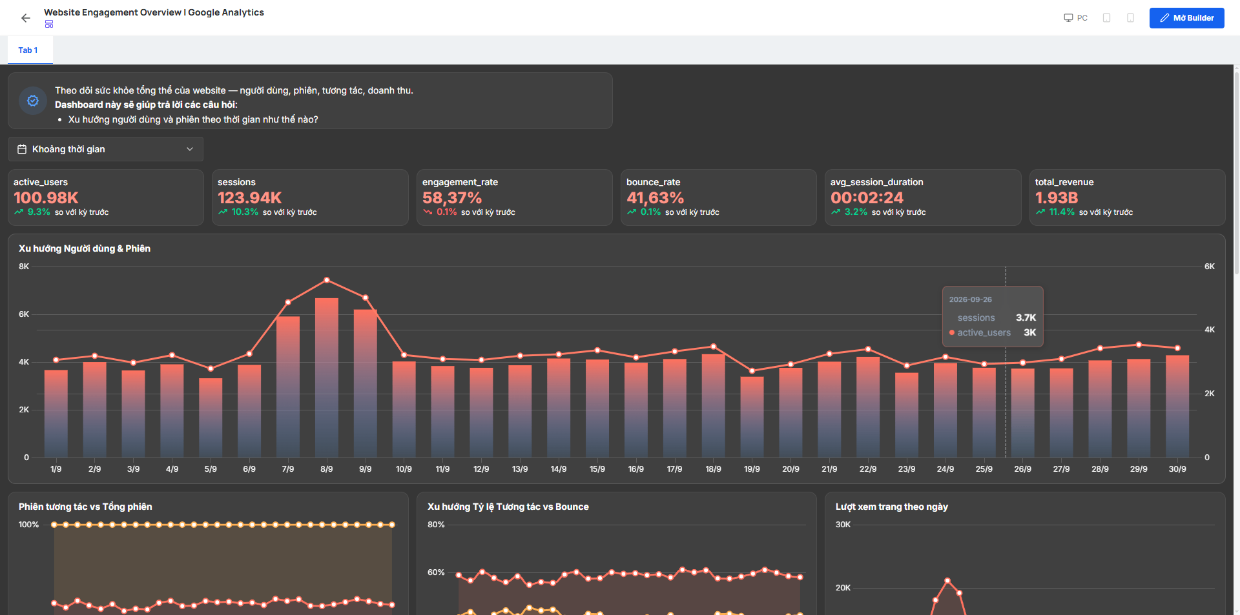The image size is (1240, 615).
Task: Click the engagement_rate value 58,37%
Action: (452, 198)
